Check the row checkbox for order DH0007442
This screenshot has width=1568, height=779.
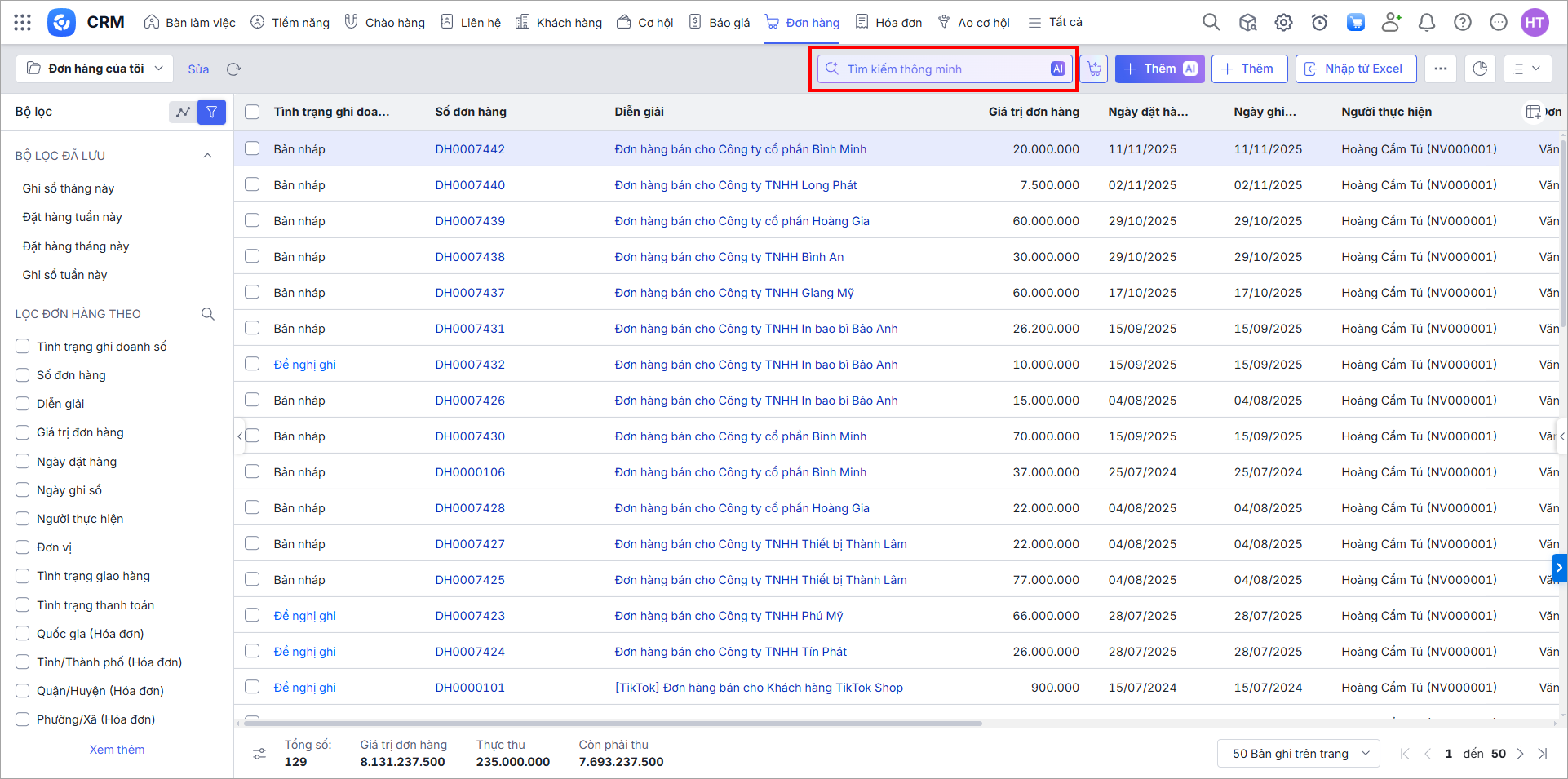tap(253, 148)
